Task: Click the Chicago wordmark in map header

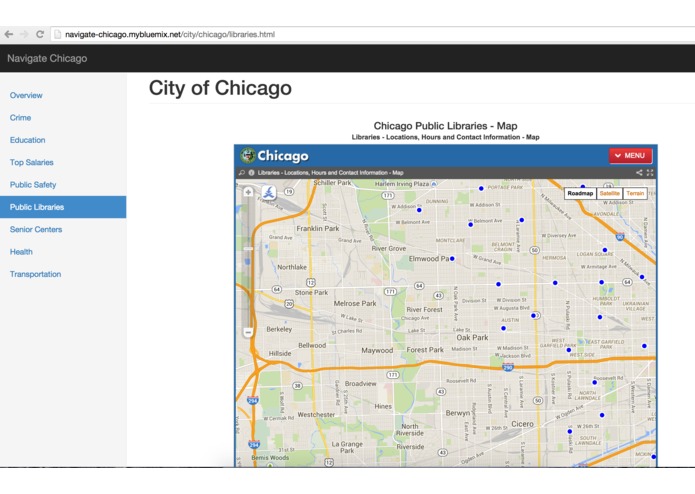Action: coord(283,156)
